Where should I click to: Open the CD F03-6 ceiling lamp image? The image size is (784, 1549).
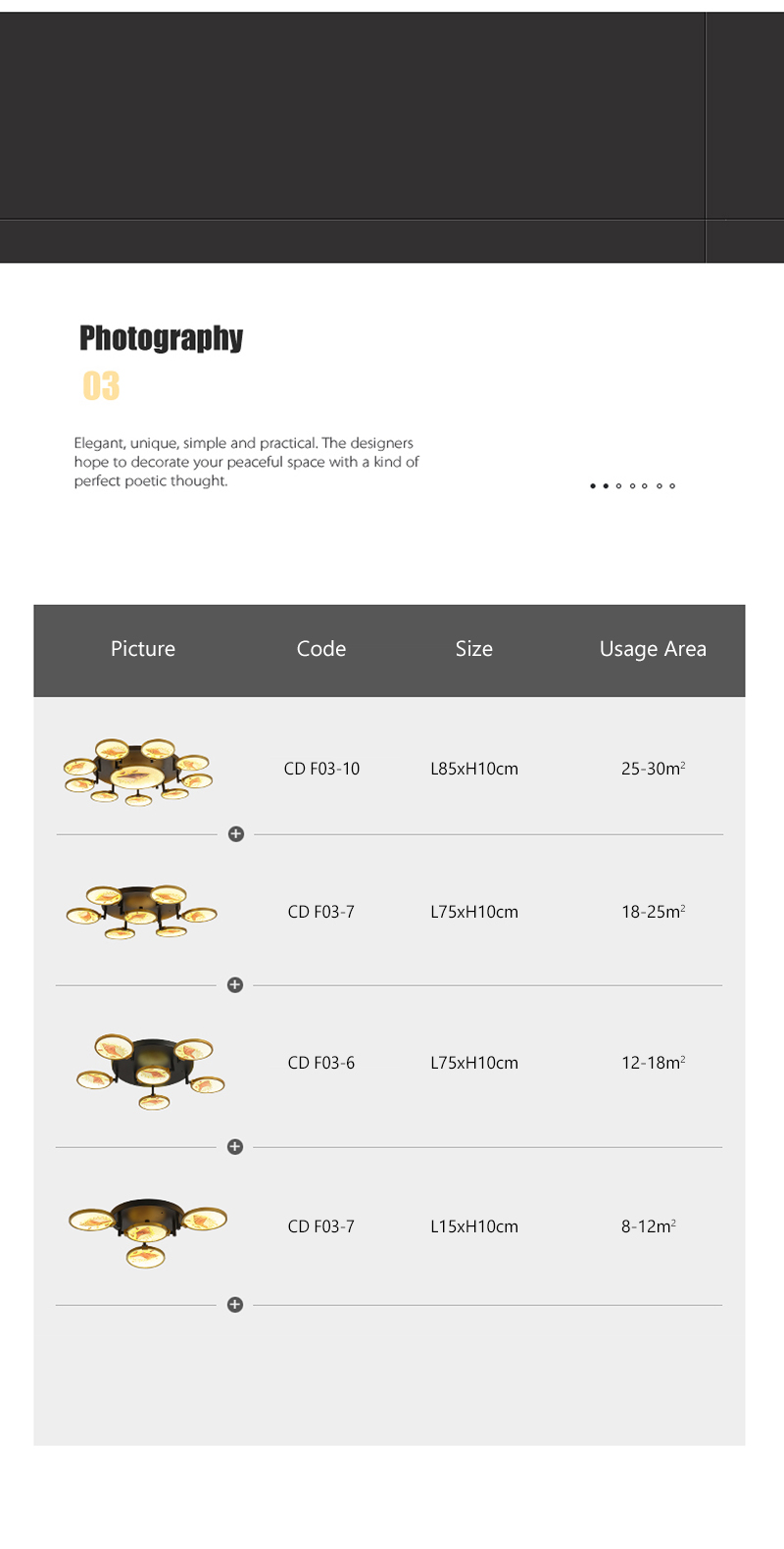(151, 1071)
